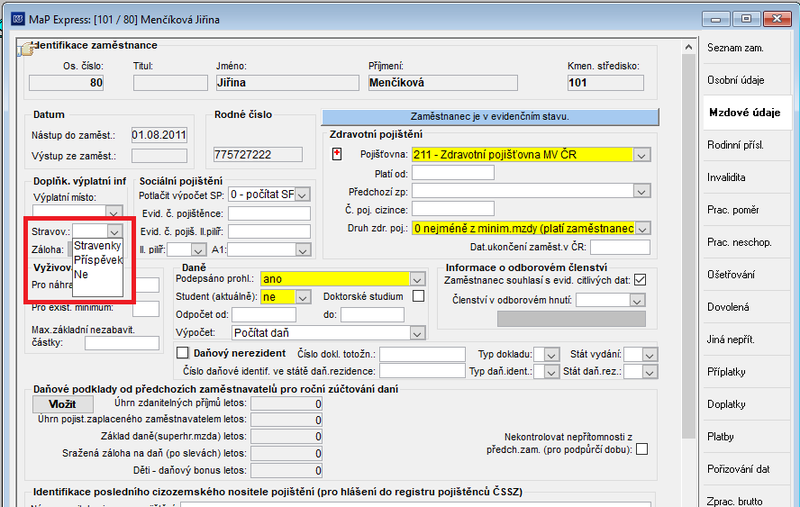Check the Daňový nerezident checkbox
Screen dimensions: 800x507
point(183,353)
